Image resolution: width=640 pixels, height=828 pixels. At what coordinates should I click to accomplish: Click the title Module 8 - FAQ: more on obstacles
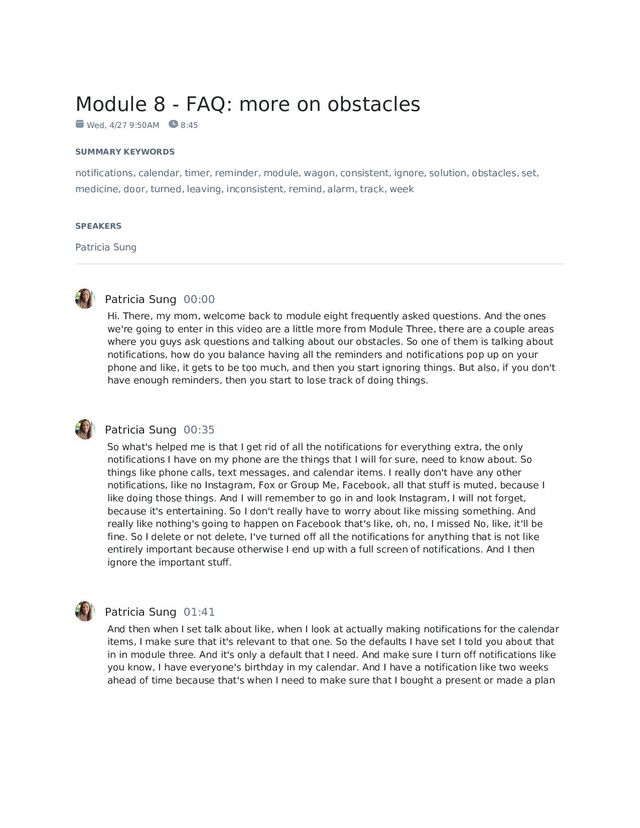(x=248, y=104)
